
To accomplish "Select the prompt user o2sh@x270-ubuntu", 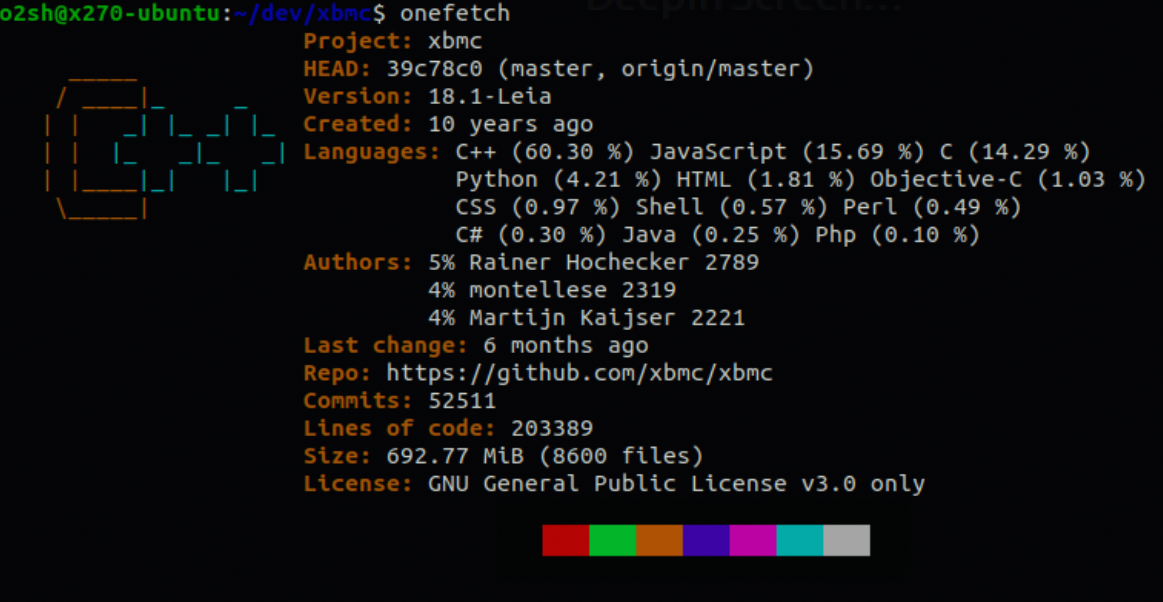I will 111,13.
